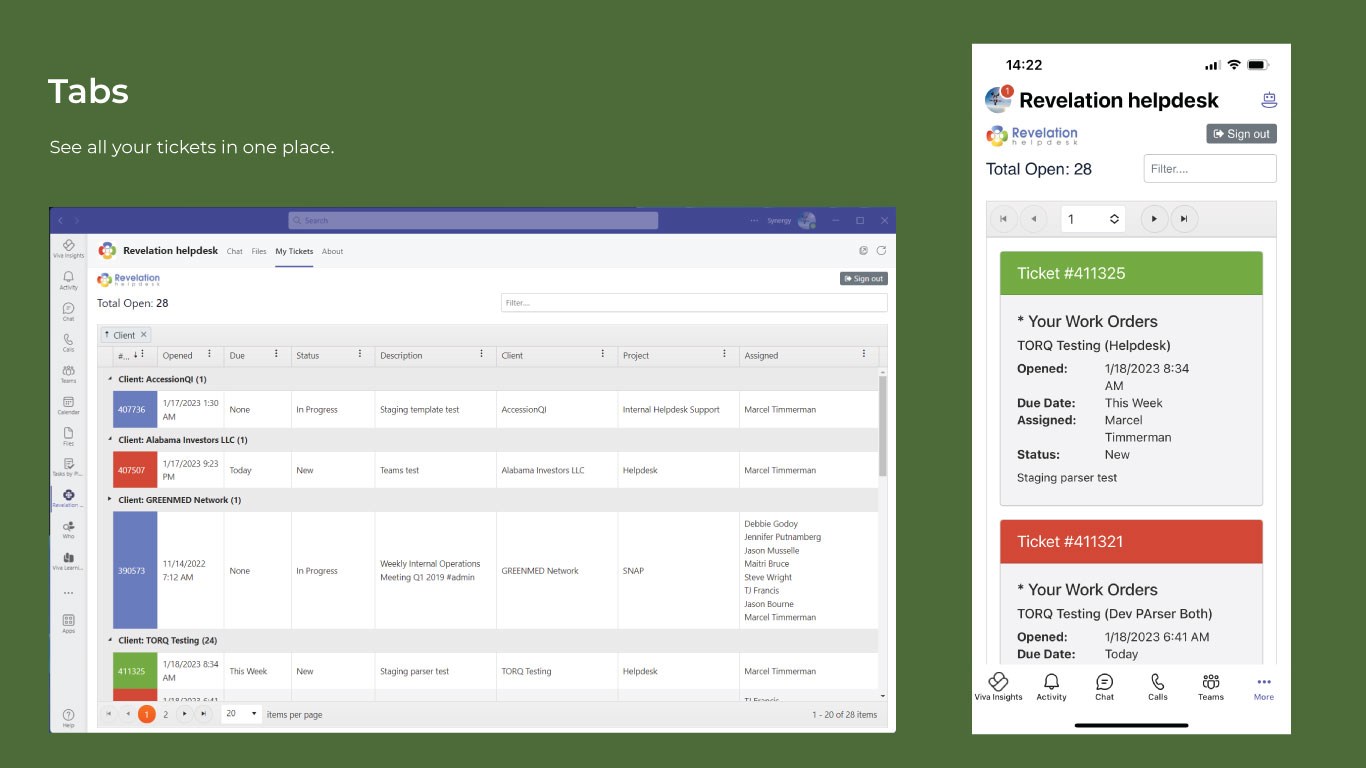Collapse the Client: TORQ Testing group
Viewport: 1366px width, 768px height.
tap(110, 640)
